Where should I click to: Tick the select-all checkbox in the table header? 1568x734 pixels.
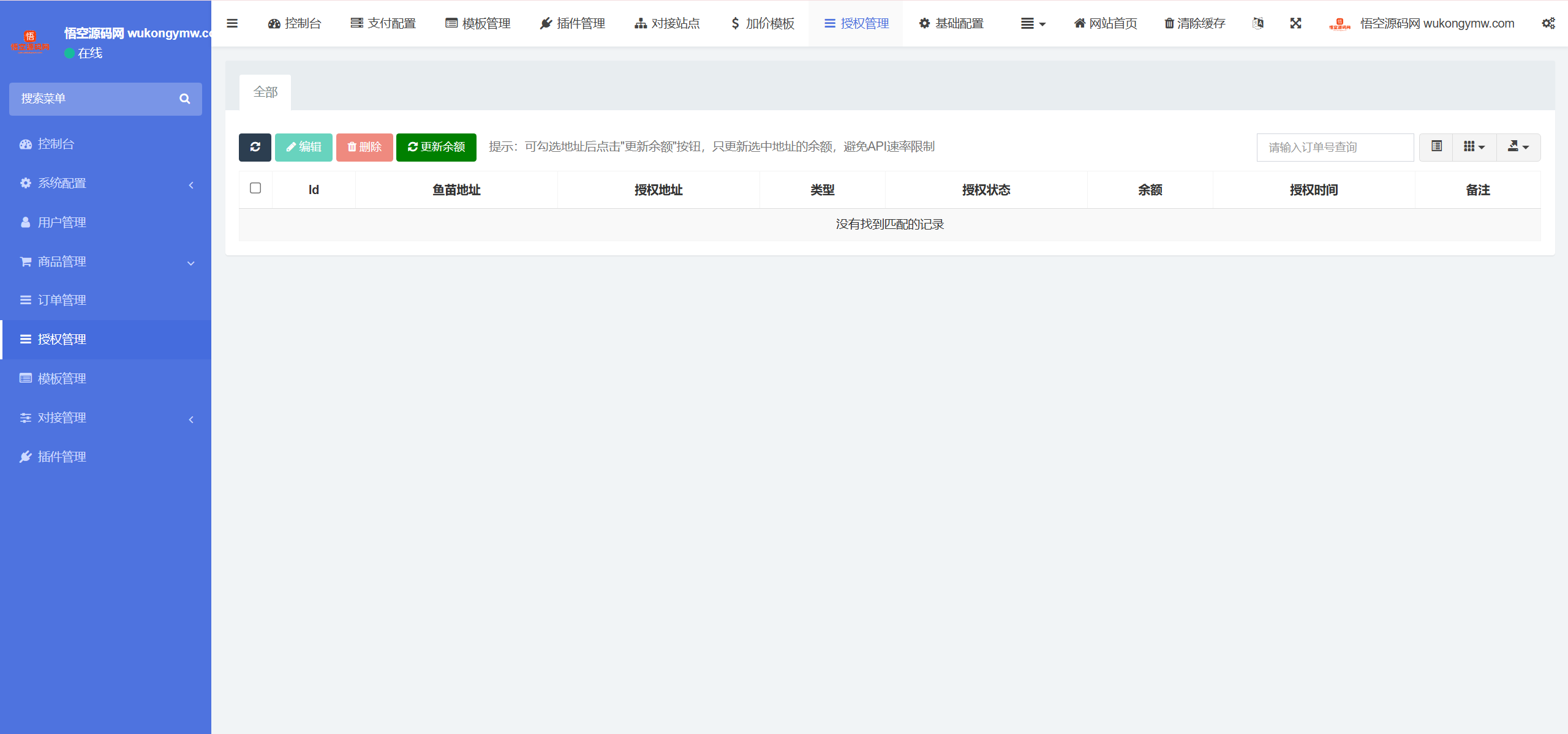click(255, 189)
